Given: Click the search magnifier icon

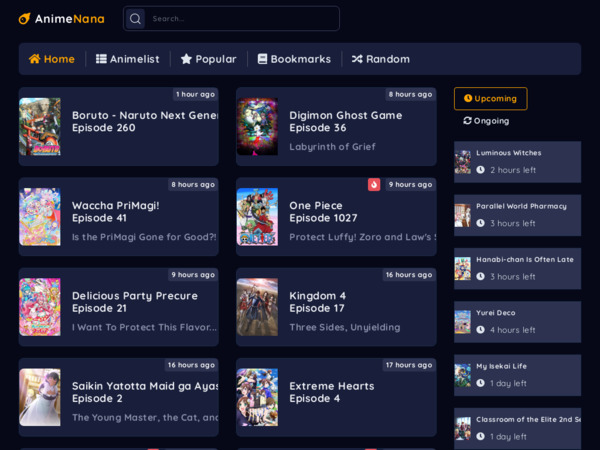Looking at the screenshot, I should coord(135,18).
